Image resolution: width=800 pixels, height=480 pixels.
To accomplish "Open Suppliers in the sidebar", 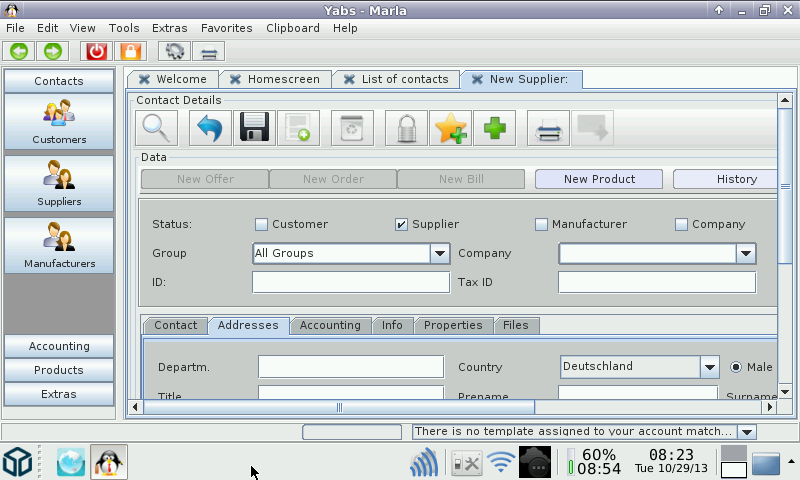I will coord(59,184).
